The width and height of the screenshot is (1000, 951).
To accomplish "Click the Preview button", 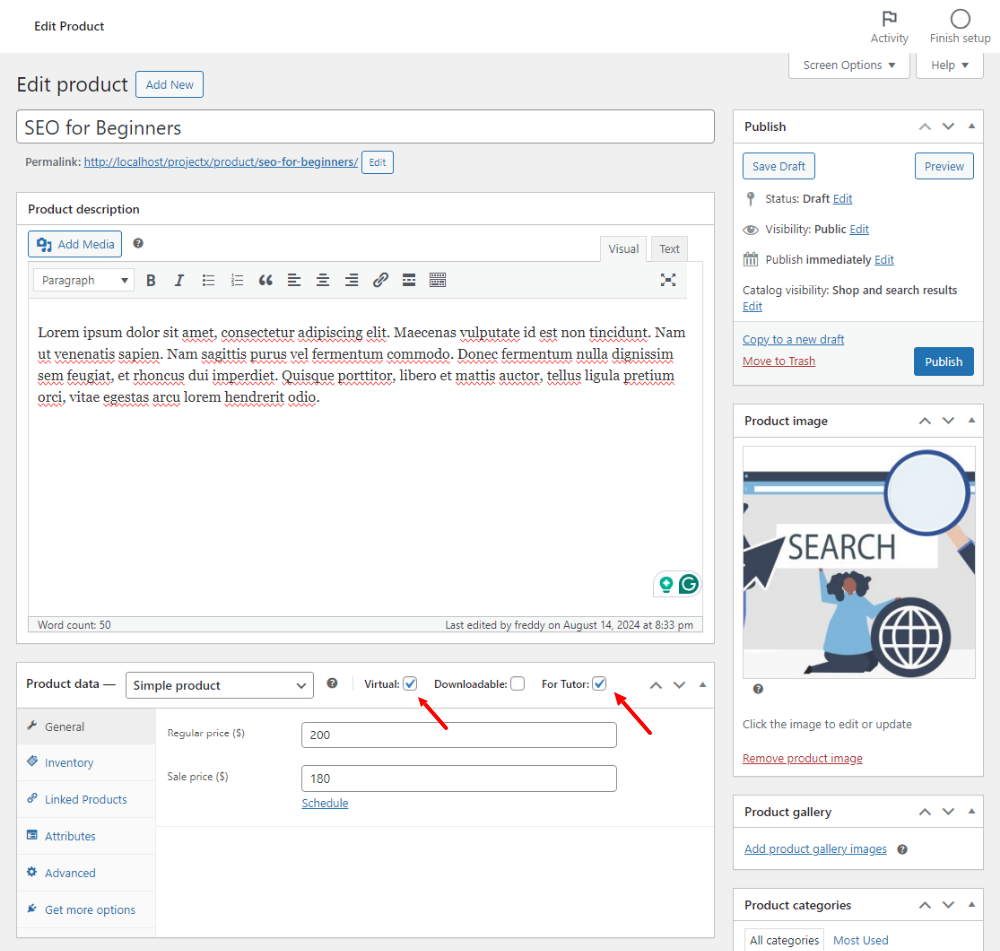I will (944, 166).
